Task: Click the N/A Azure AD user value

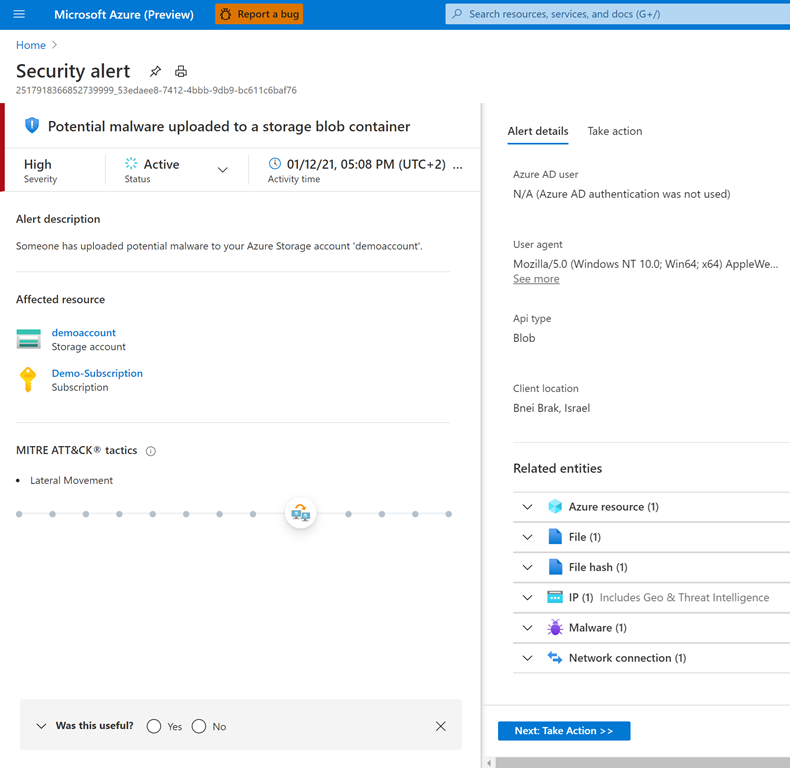Action: [x=621, y=194]
